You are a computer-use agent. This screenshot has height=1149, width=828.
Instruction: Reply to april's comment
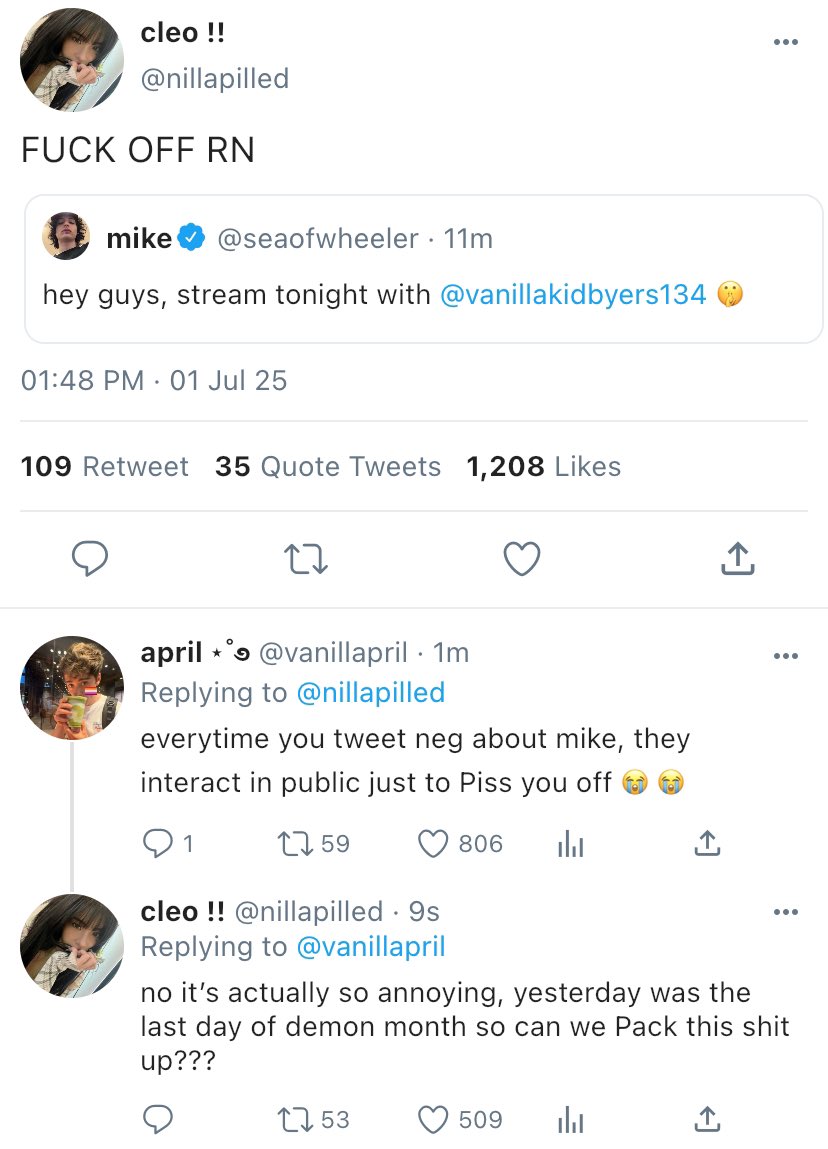tap(157, 845)
